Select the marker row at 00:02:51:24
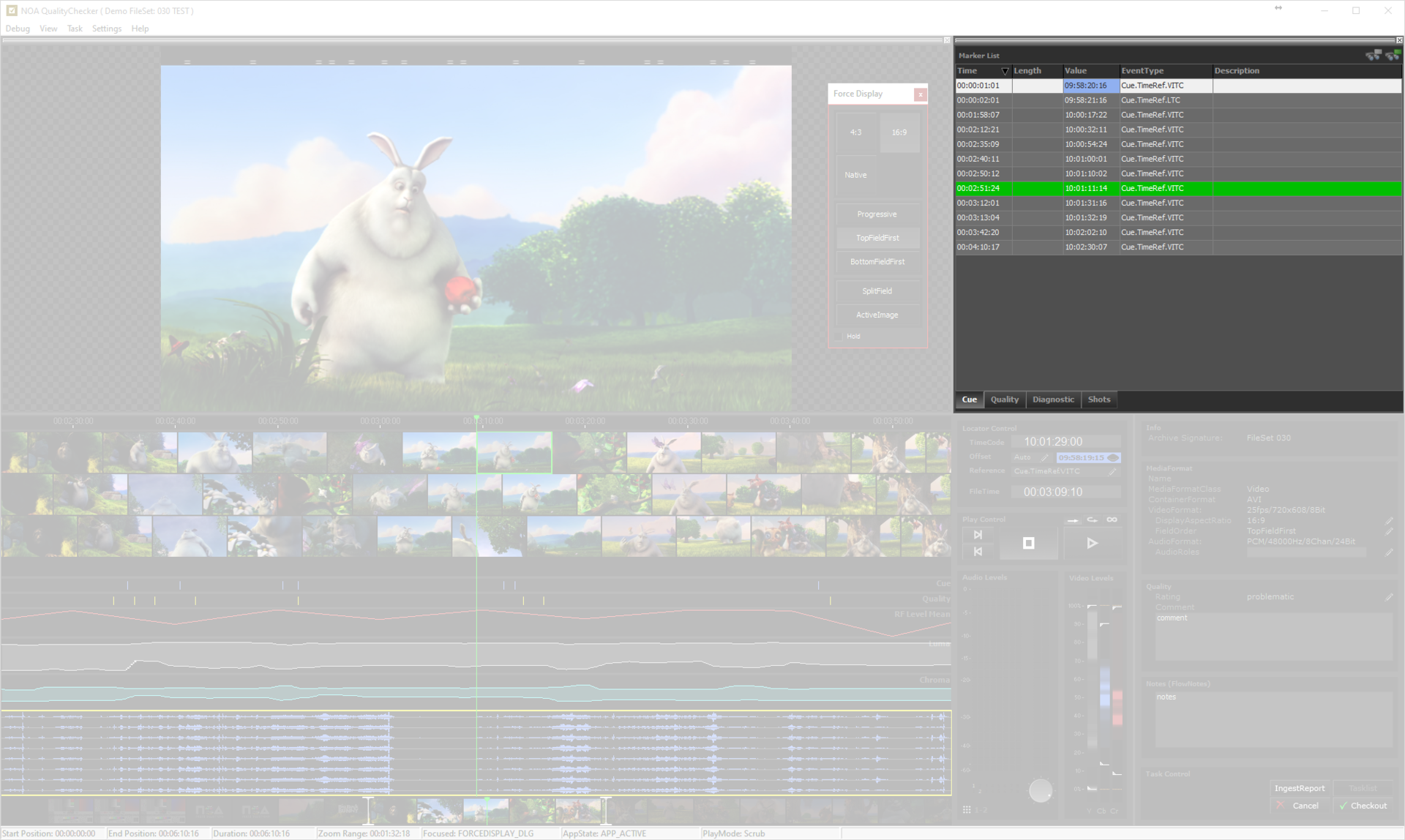Viewport: 1405px width, 840px height. (x=1178, y=188)
